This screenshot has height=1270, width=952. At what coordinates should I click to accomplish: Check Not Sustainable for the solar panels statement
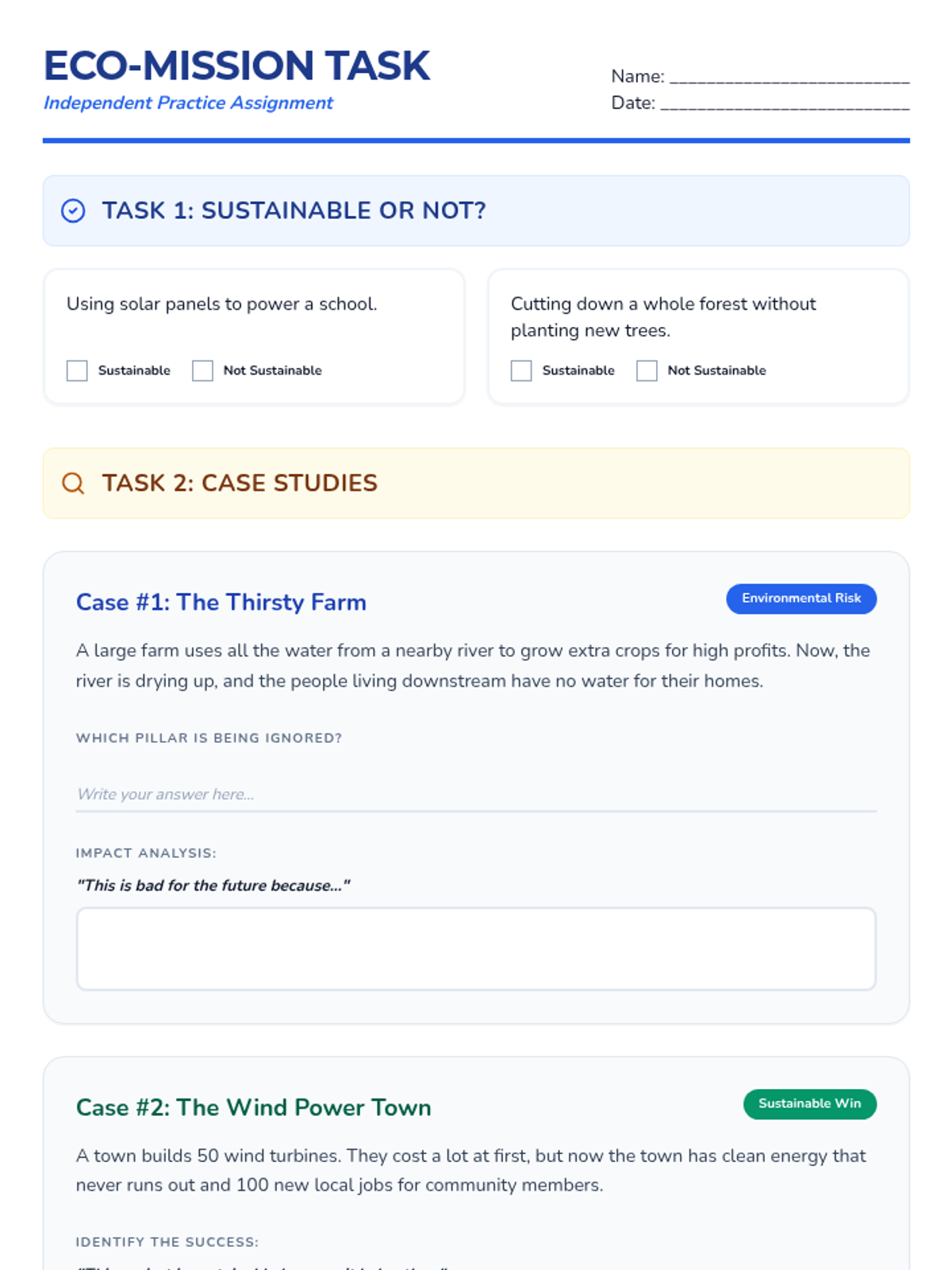point(202,371)
